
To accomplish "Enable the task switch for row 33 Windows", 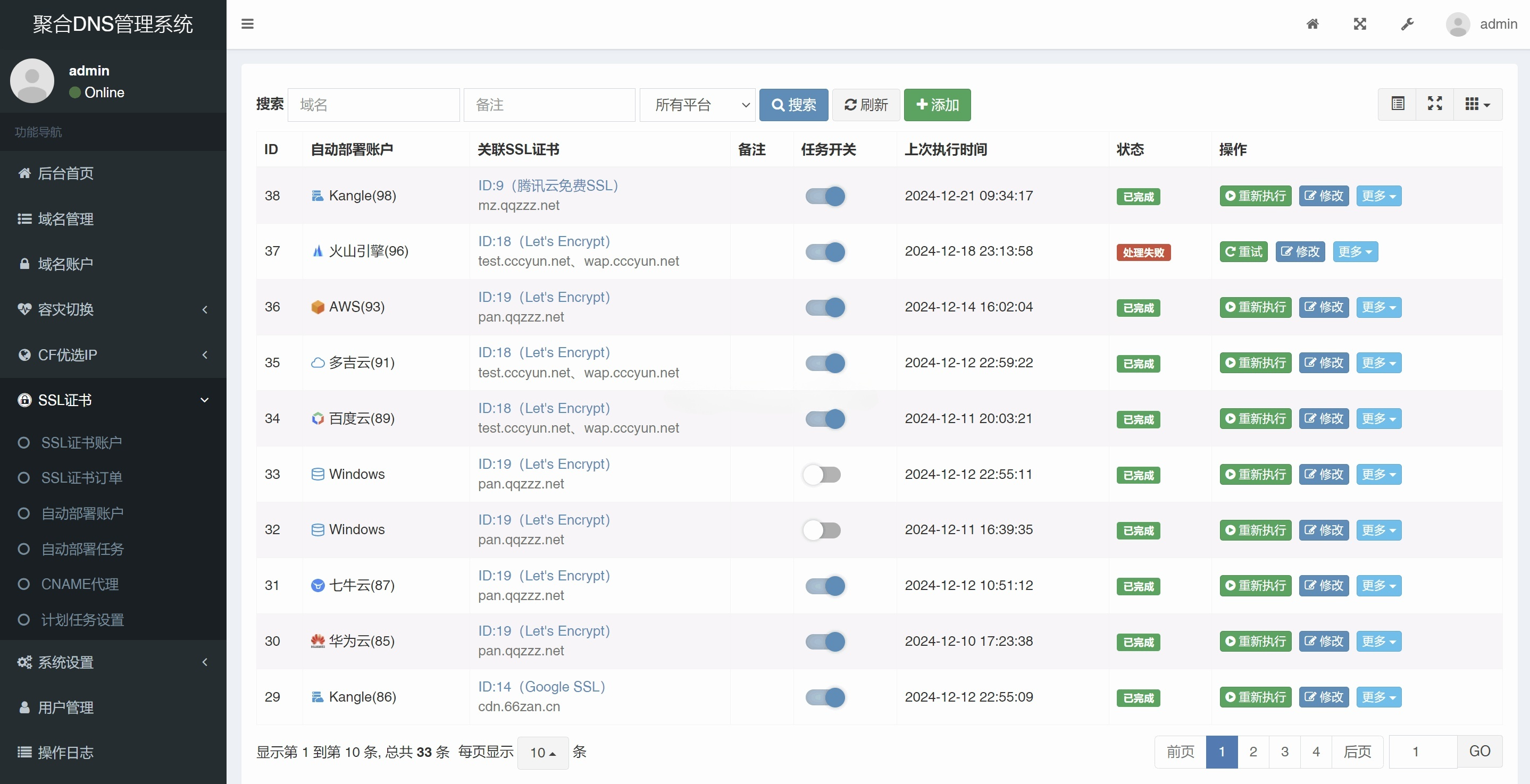I will pos(823,474).
